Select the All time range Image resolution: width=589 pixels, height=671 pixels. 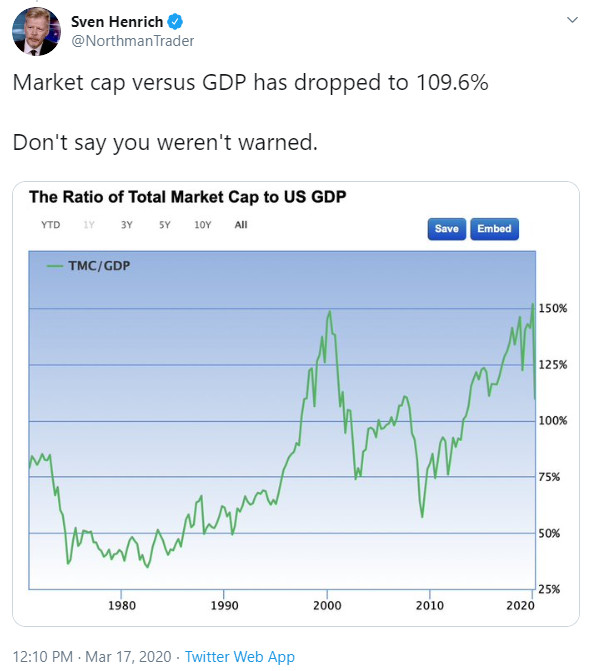[241, 225]
